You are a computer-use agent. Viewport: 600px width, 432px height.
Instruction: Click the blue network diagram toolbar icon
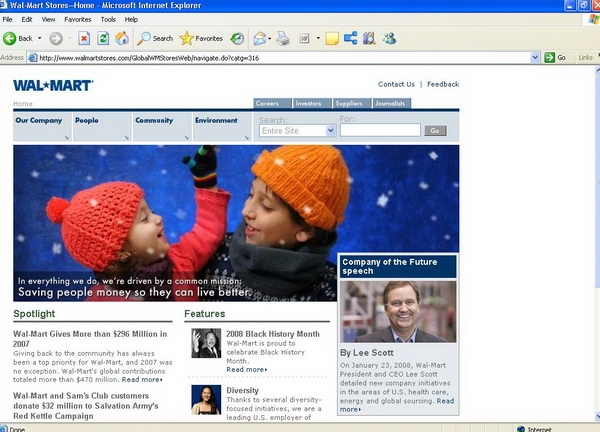351,38
